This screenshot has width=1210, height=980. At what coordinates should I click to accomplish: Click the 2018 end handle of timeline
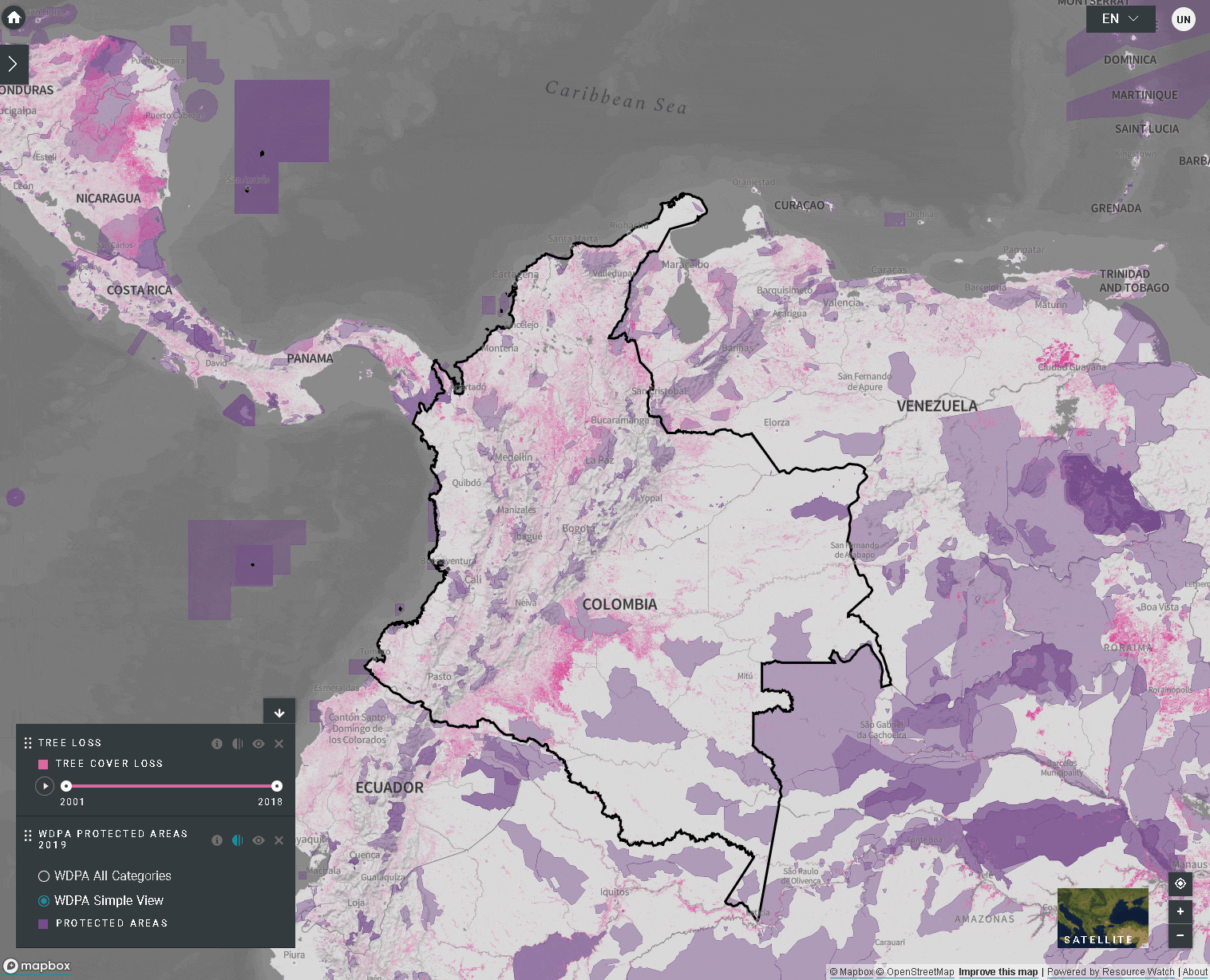point(277,786)
